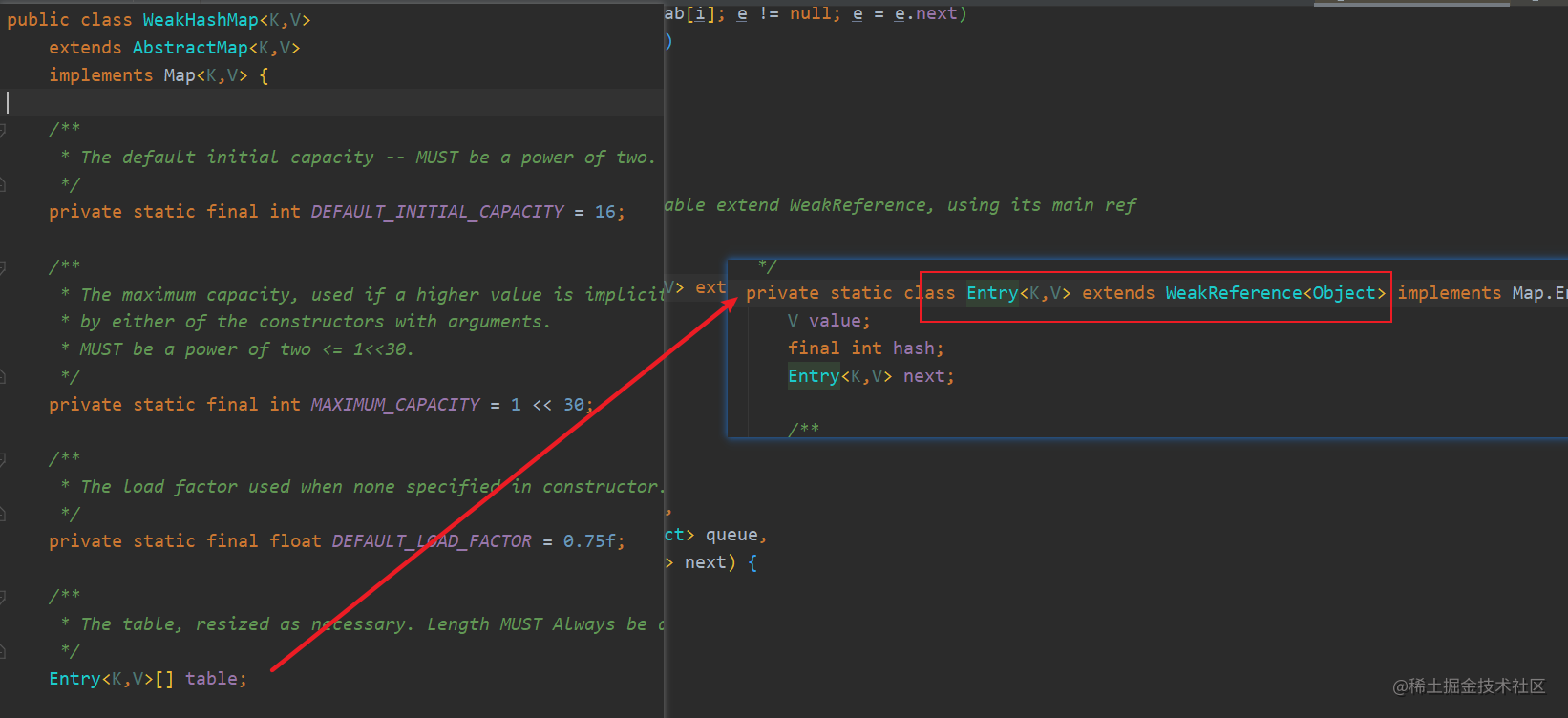The image size is (1568, 718).
Task: Click the table field name
Action: click(211, 679)
